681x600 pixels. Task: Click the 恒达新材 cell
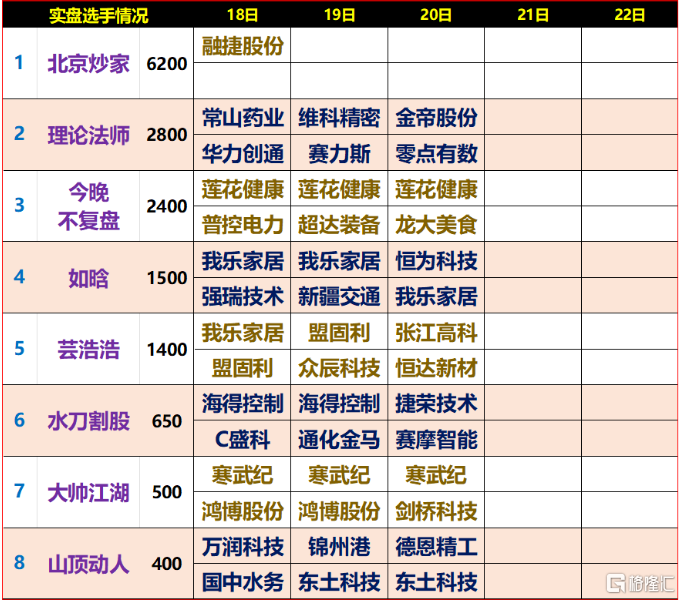(x=436, y=368)
